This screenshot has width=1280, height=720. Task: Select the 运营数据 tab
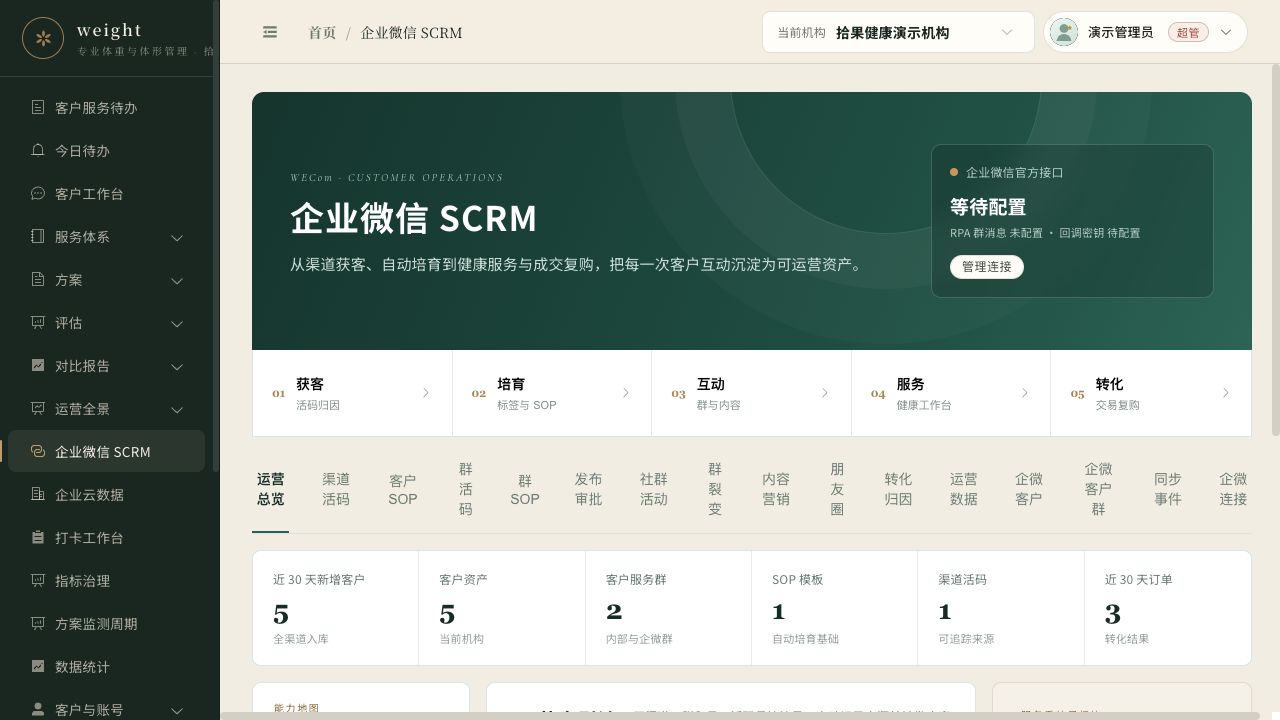(964, 489)
